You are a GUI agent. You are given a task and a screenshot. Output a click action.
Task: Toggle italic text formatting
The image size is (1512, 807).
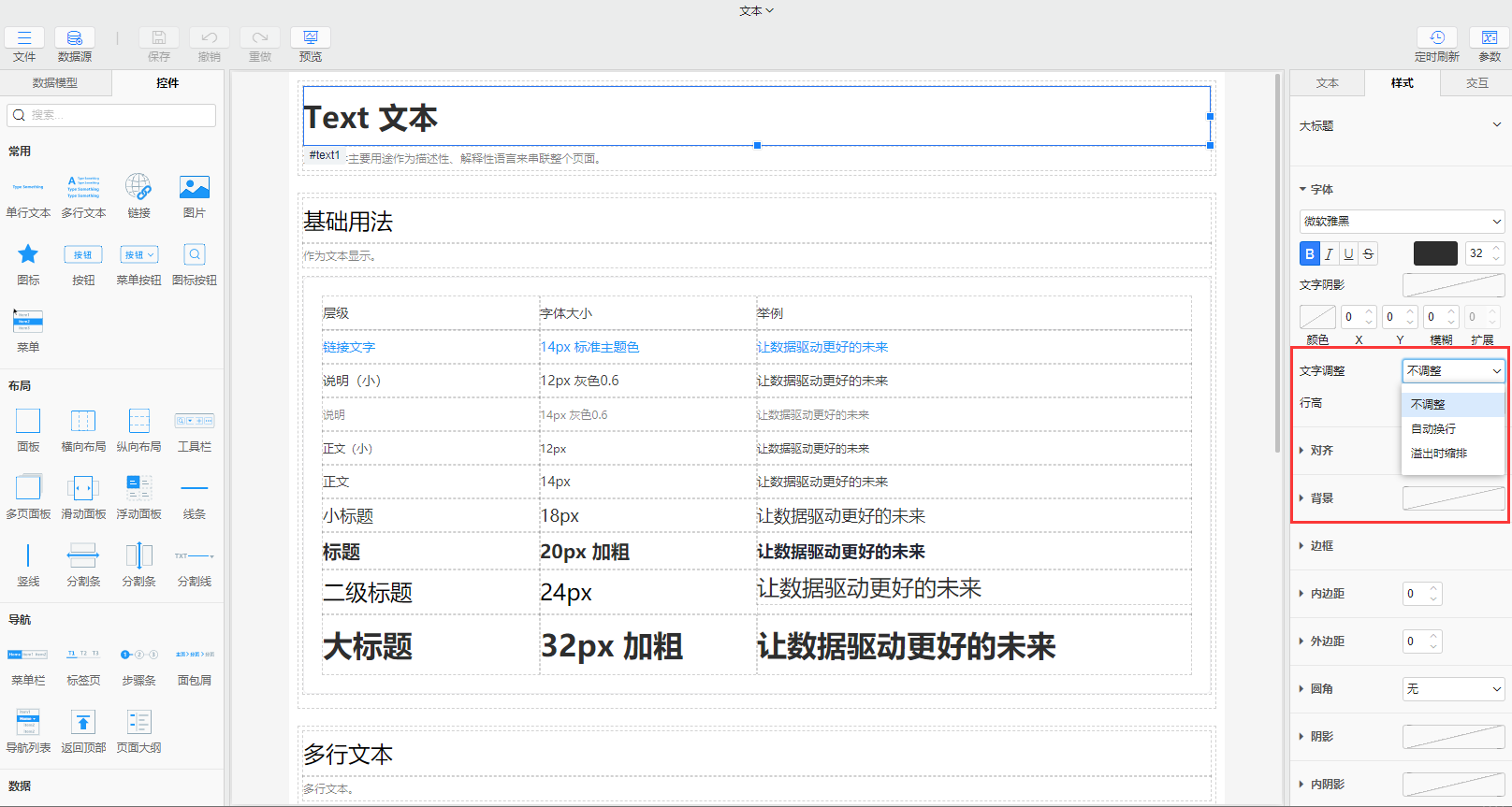1329,253
